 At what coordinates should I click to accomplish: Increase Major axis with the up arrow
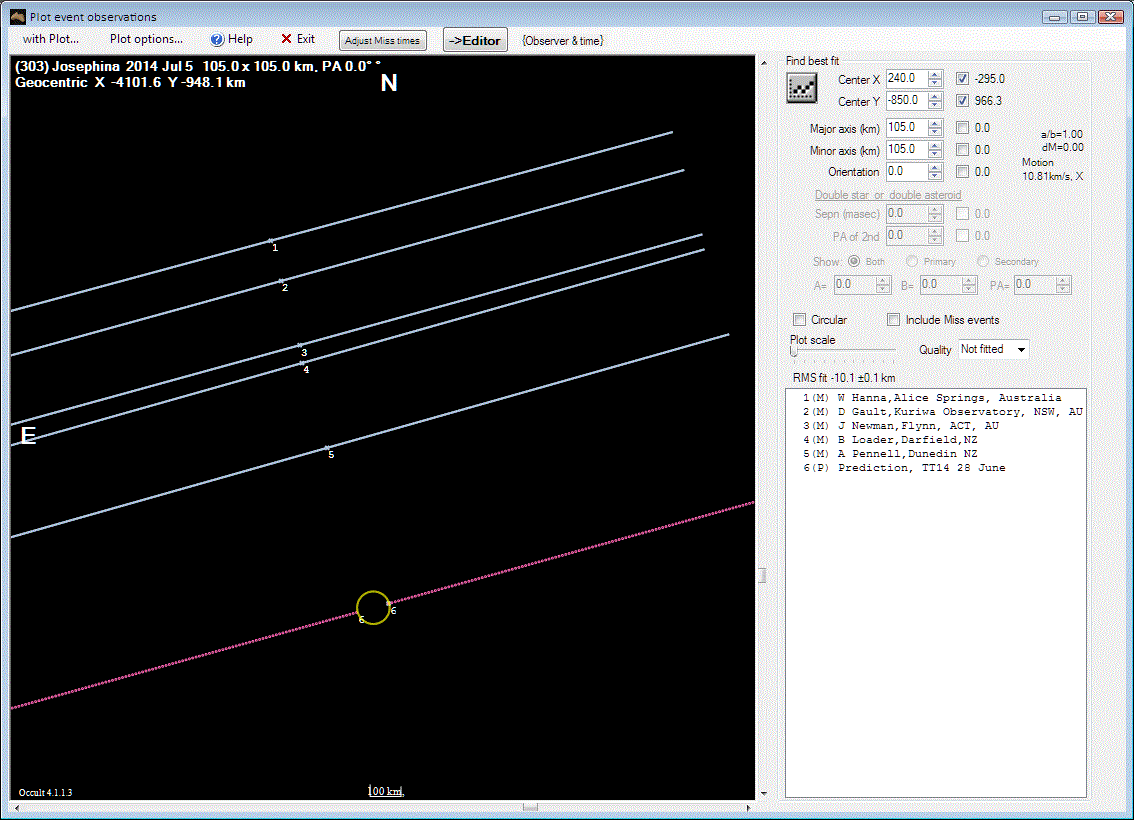[x=935, y=123]
